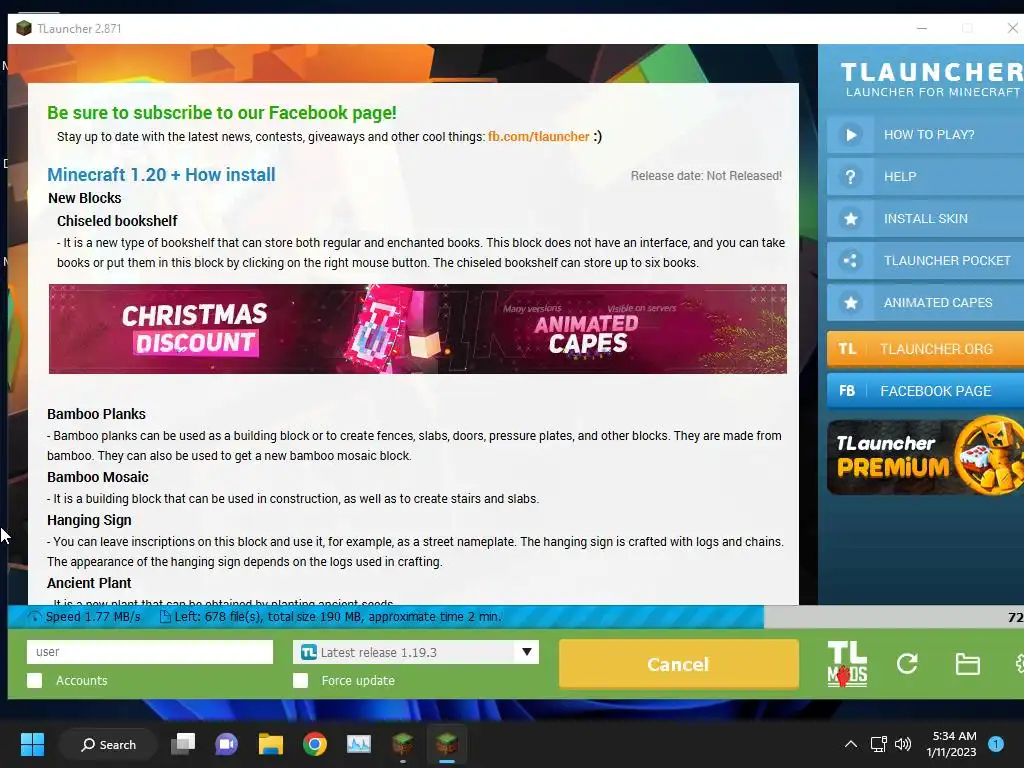1024x768 pixels.
Task: Open the monitor graph app in taskbar
Action: (x=359, y=744)
